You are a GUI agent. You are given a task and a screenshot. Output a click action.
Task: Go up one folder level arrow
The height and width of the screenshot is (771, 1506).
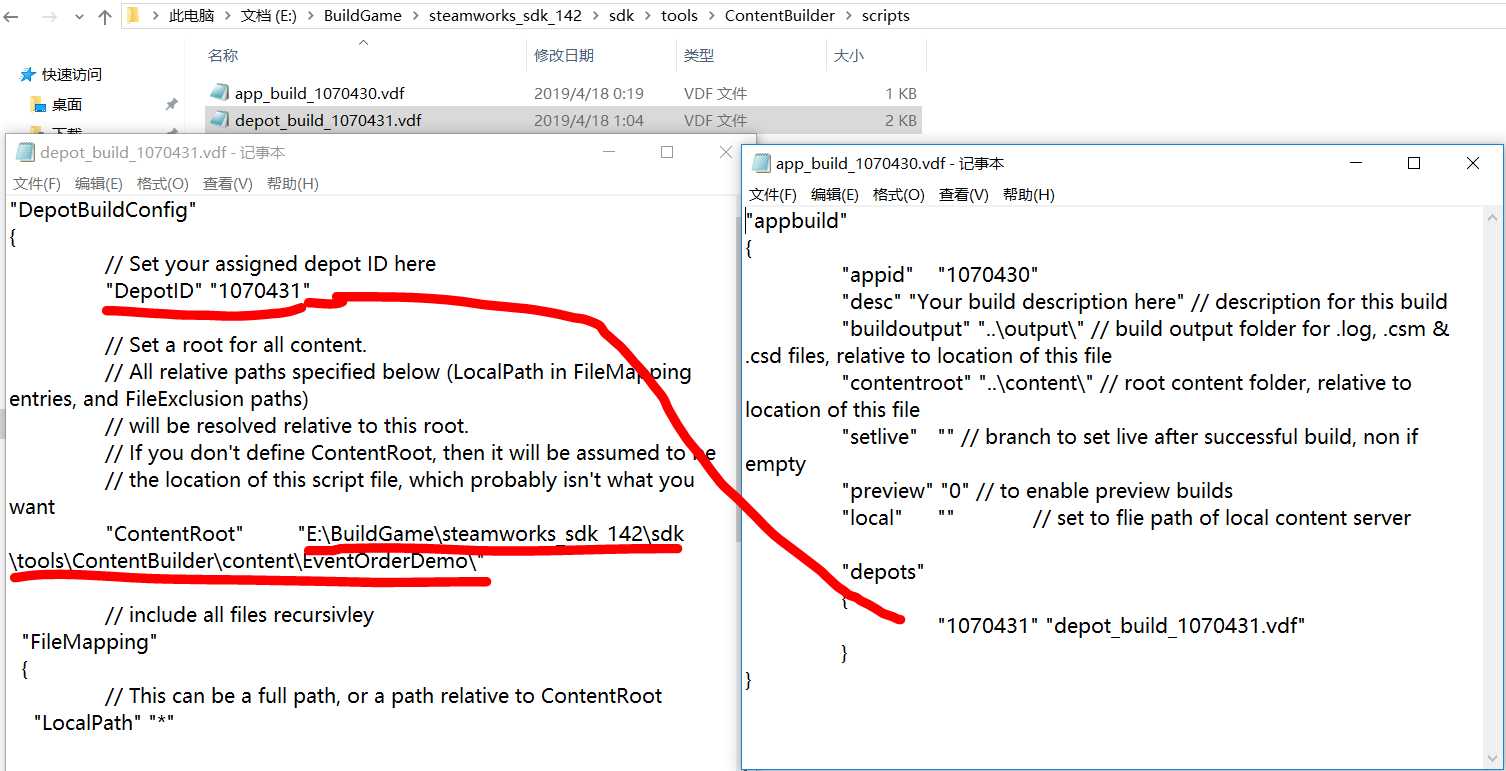104,16
